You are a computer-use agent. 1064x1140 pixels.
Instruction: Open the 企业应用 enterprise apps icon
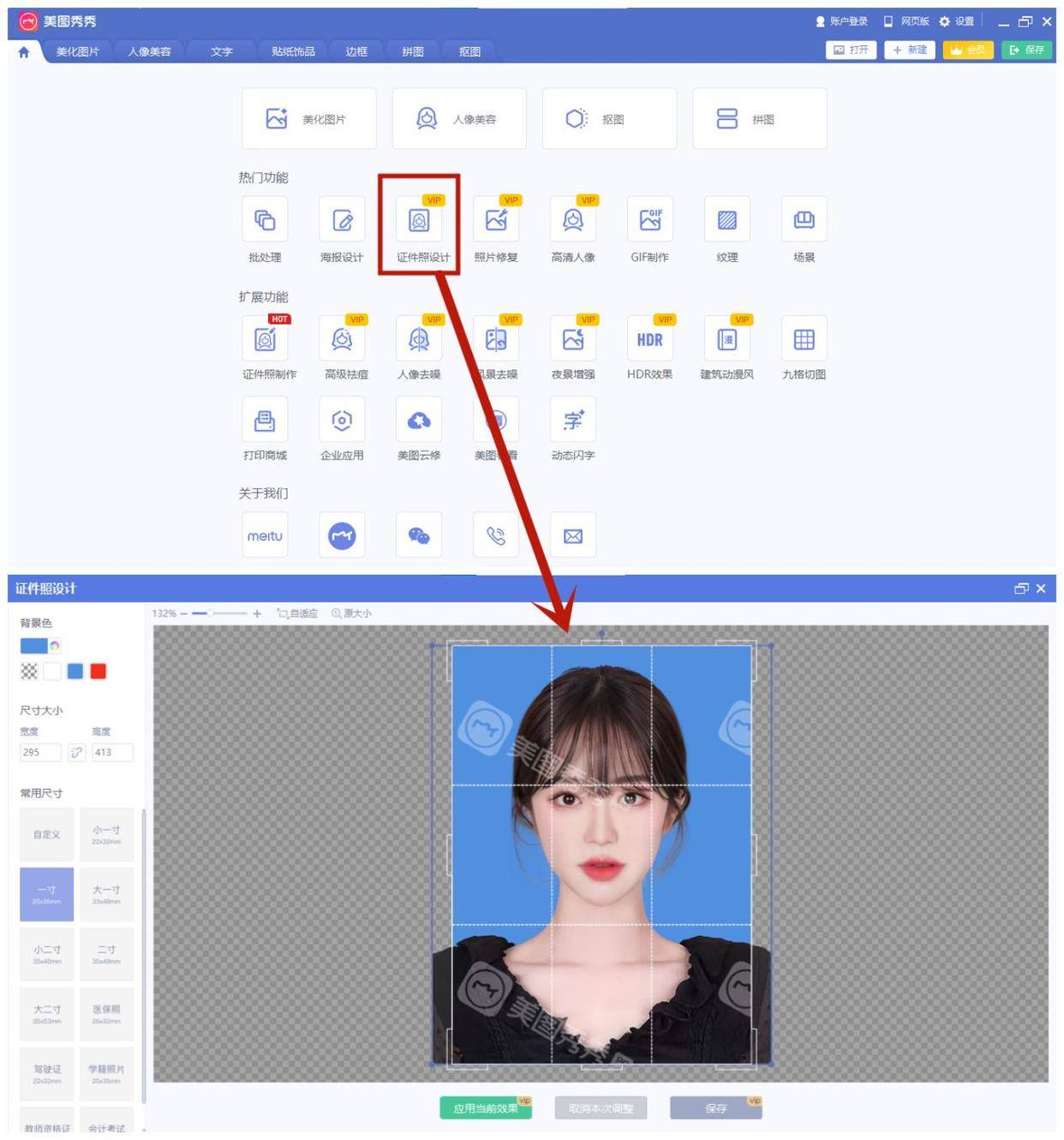(x=342, y=421)
